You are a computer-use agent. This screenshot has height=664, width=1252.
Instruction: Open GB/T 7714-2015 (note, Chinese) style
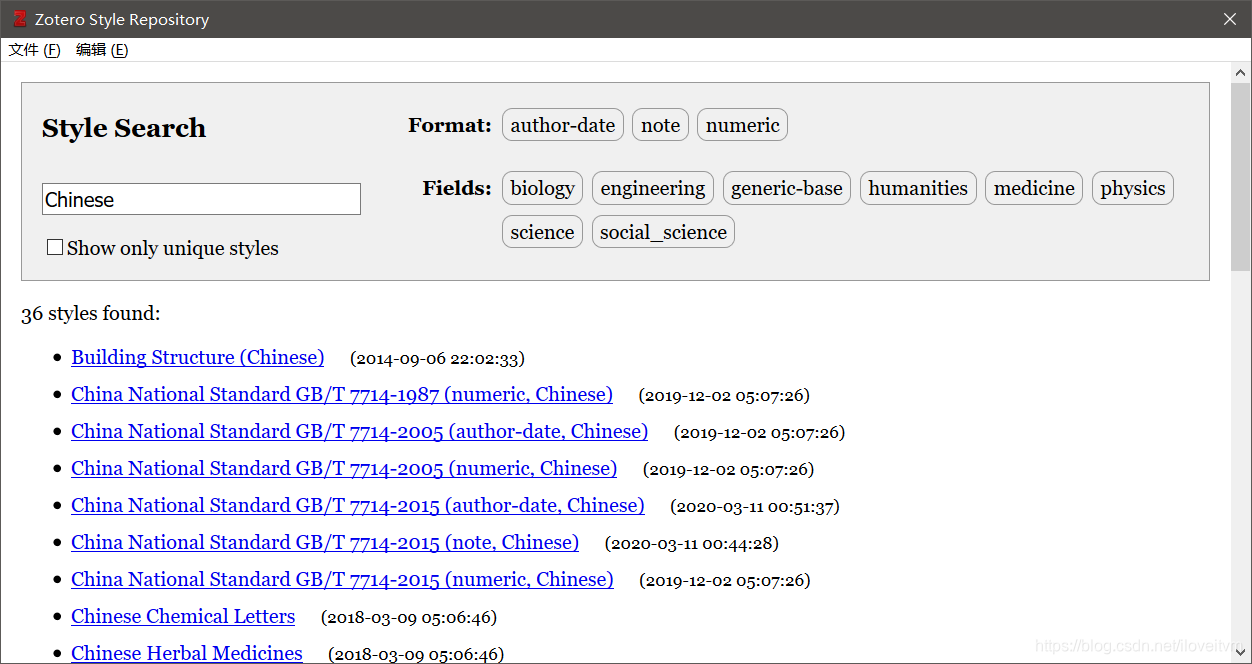(325, 542)
